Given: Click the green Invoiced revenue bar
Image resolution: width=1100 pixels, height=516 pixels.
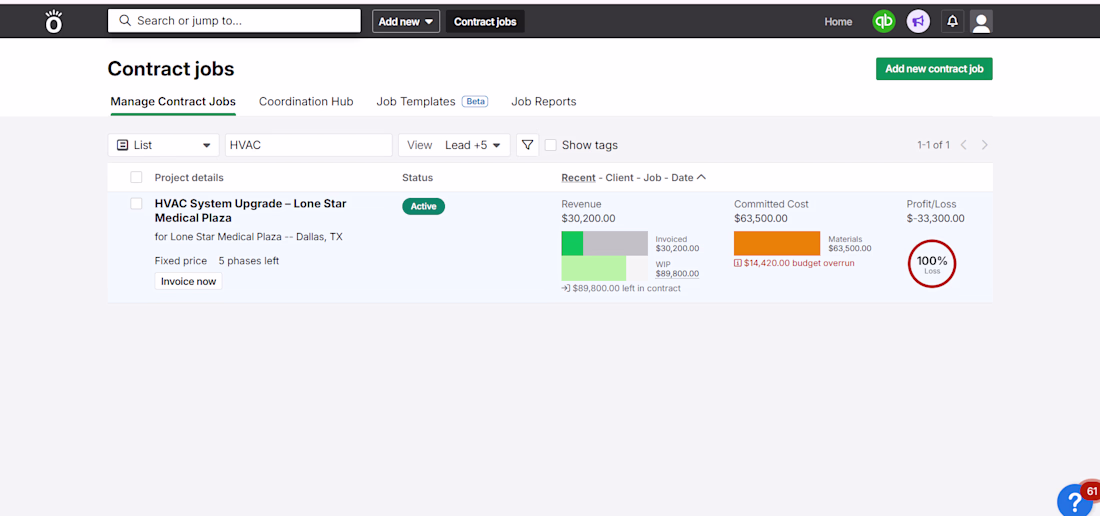Looking at the screenshot, I should pos(572,243).
